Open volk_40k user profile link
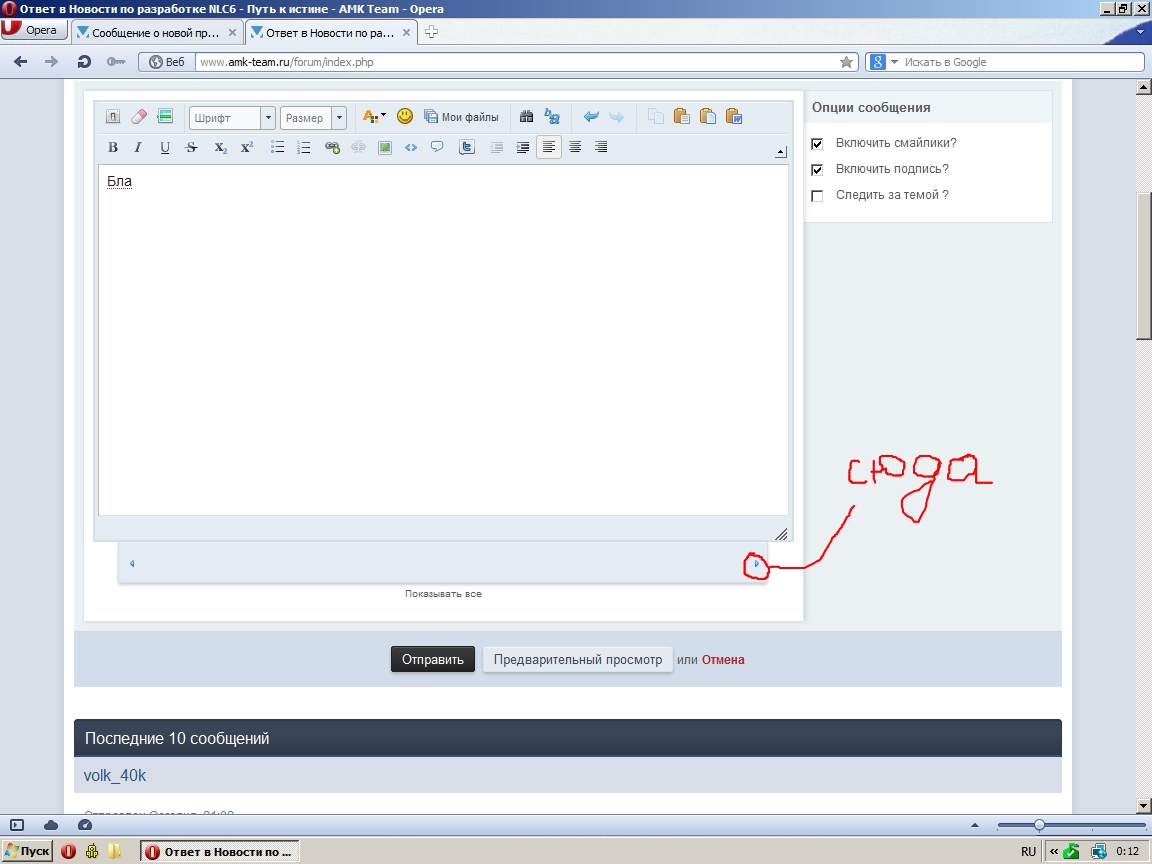Screen dimensions: 1152x864 (115, 775)
